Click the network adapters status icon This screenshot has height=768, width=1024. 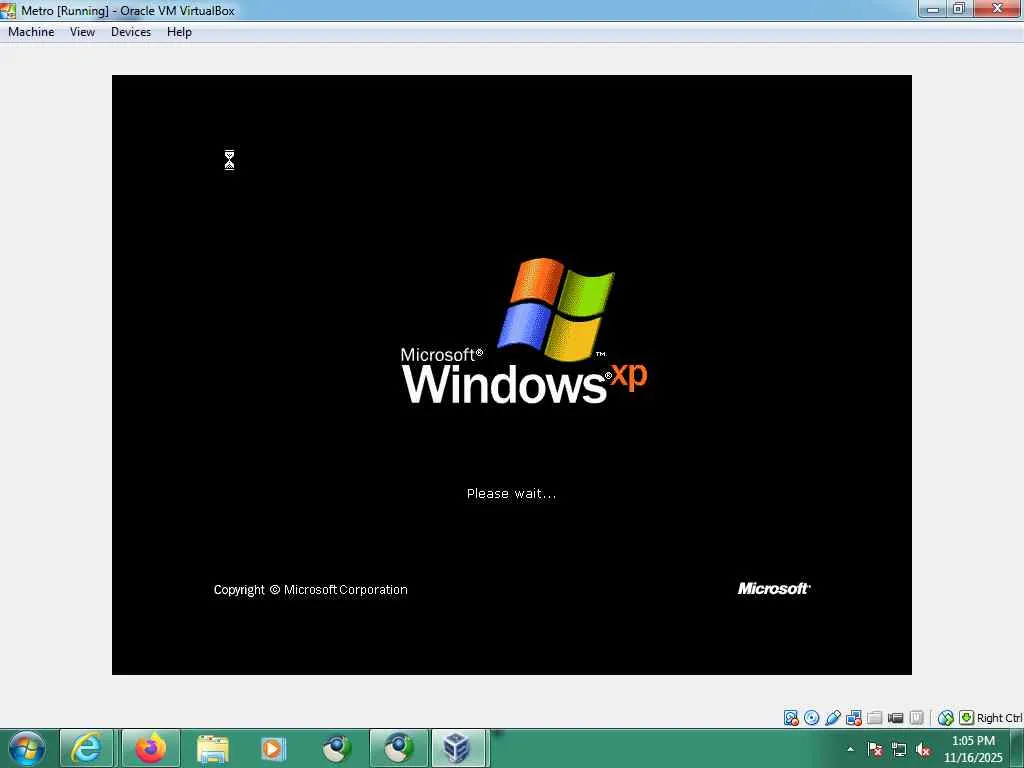click(x=854, y=718)
